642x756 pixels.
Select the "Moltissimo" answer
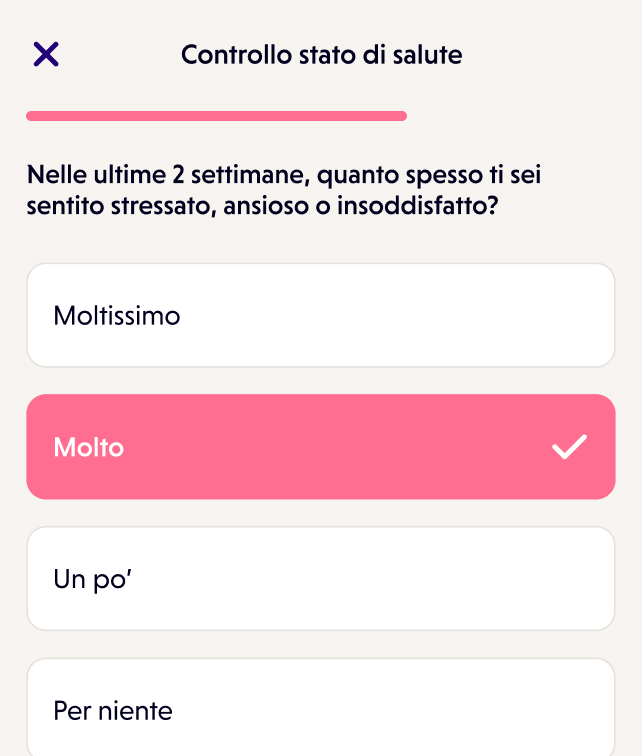pyautogui.click(x=320, y=316)
